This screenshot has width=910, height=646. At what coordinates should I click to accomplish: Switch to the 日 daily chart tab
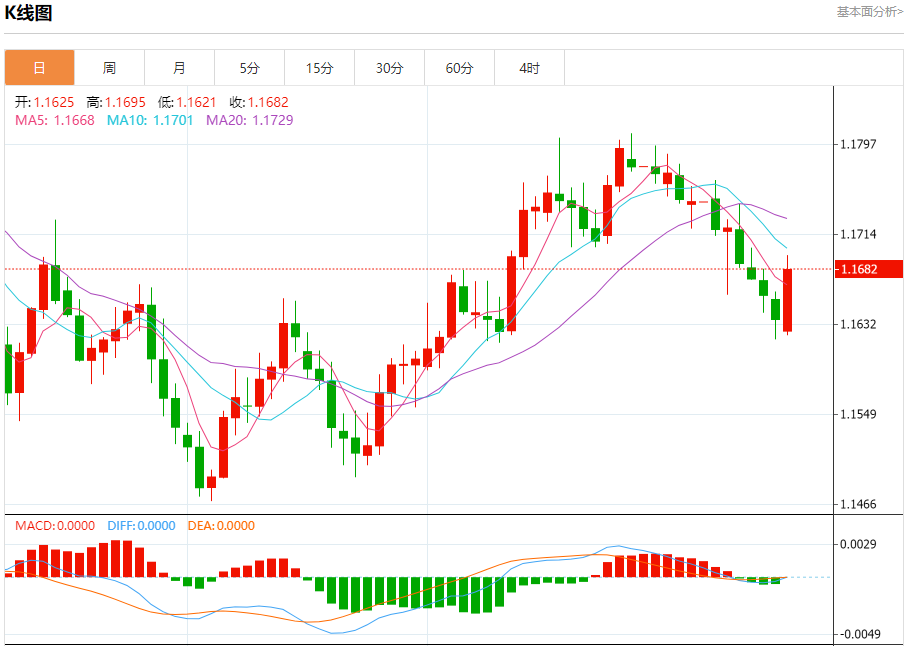(39, 68)
